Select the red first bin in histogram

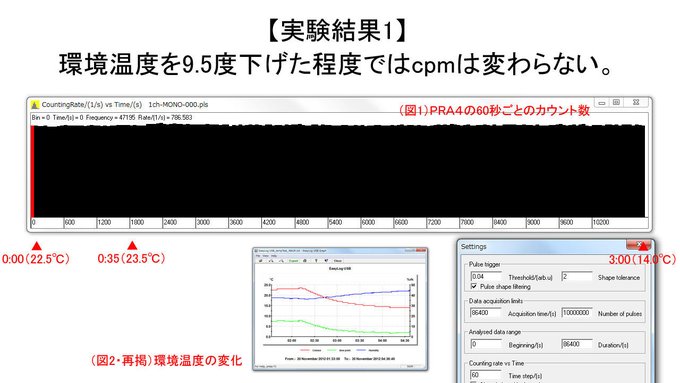coord(32,172)
